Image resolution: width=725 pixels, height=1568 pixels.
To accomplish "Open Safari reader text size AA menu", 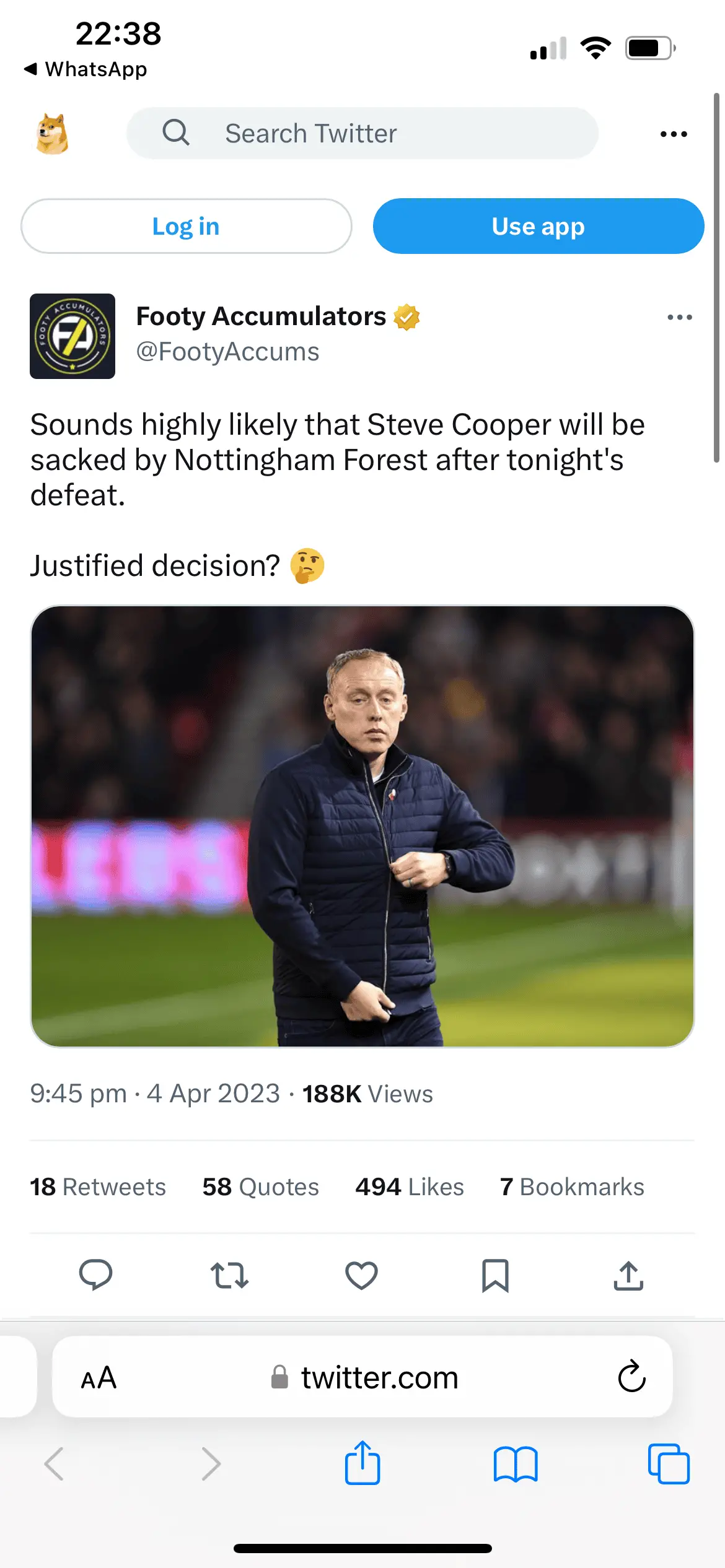I will 99,1378.
